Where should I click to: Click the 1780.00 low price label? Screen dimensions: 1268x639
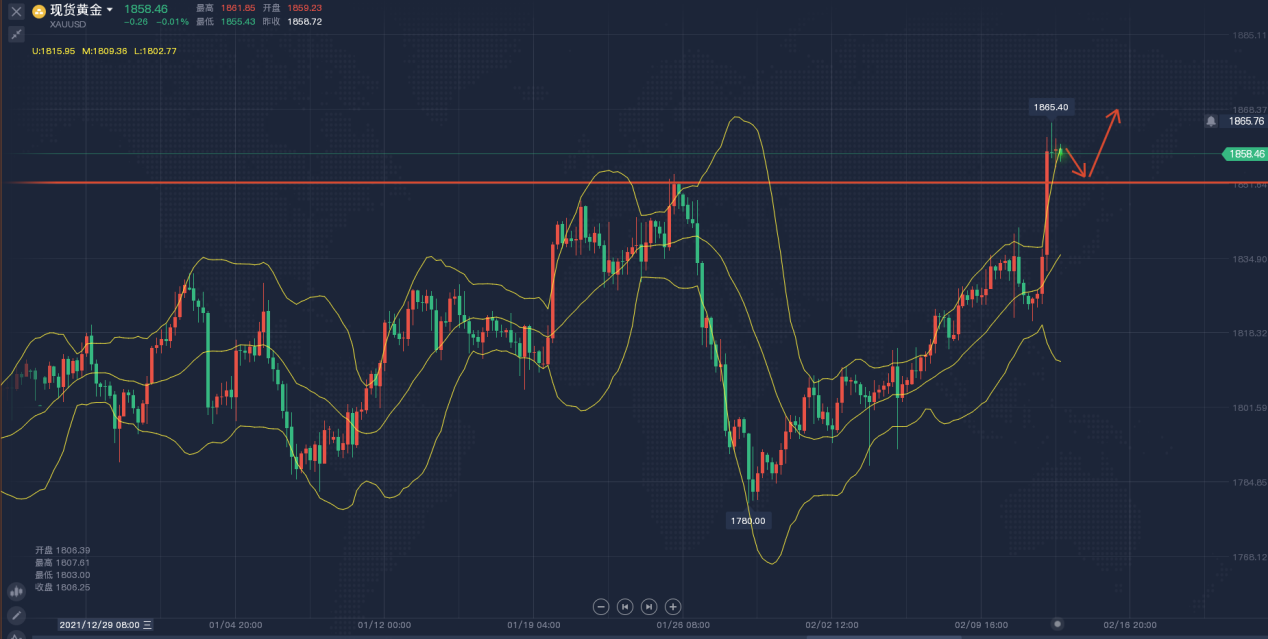pyautogui.click(x=747, y=521)
